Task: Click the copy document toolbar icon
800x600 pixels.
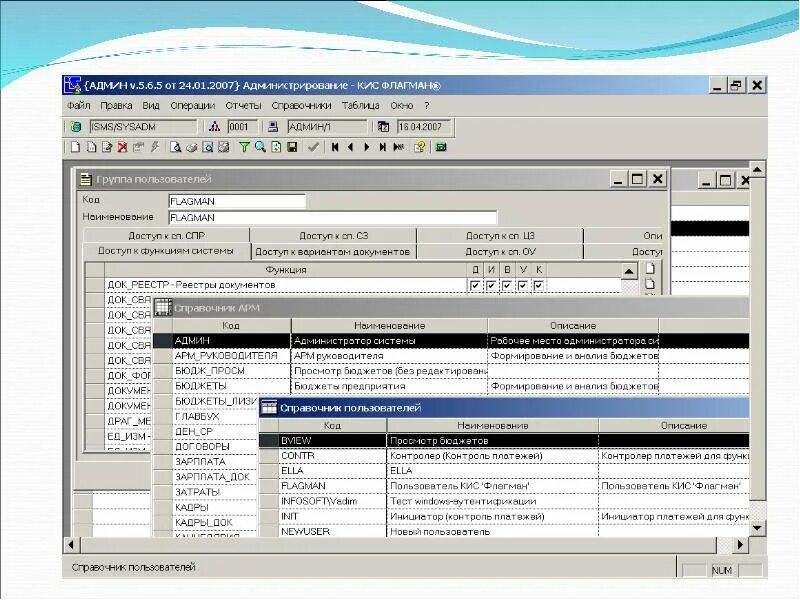Action: pos(91,147)
